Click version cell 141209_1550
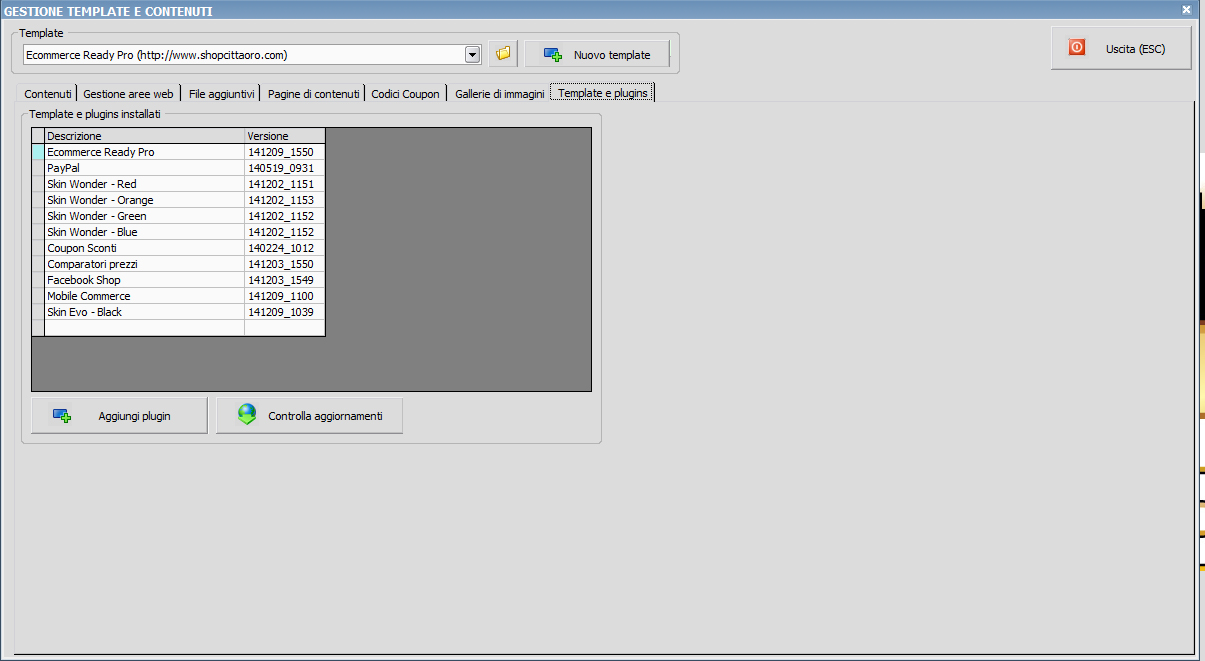The height and width of the screenshot is (661, 1205). click(285, 152)
